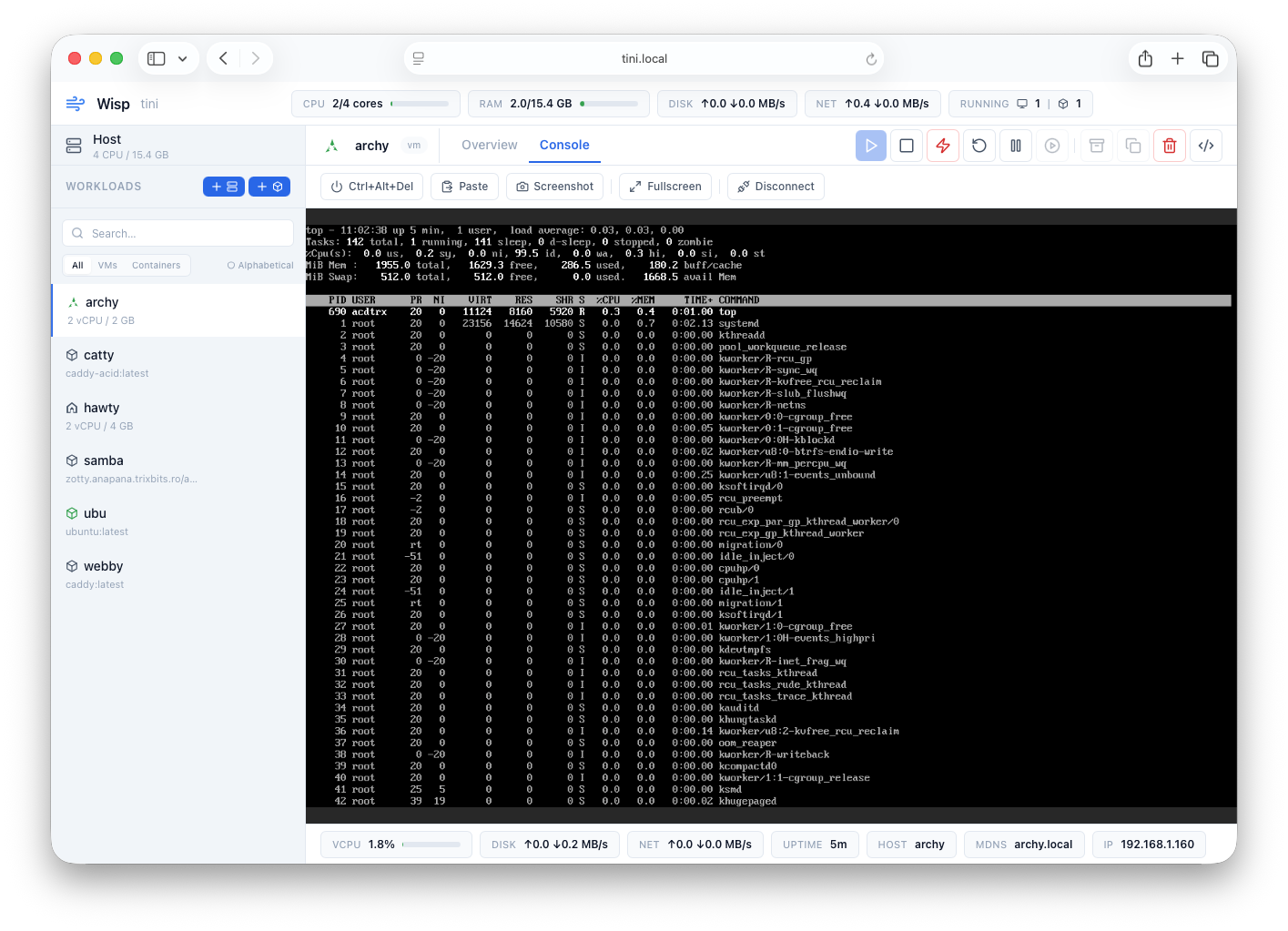The width and height of the screenshot is (1288, 931).
Task: Delete the VM with the red trash icon
Action: coord(1170,146)
